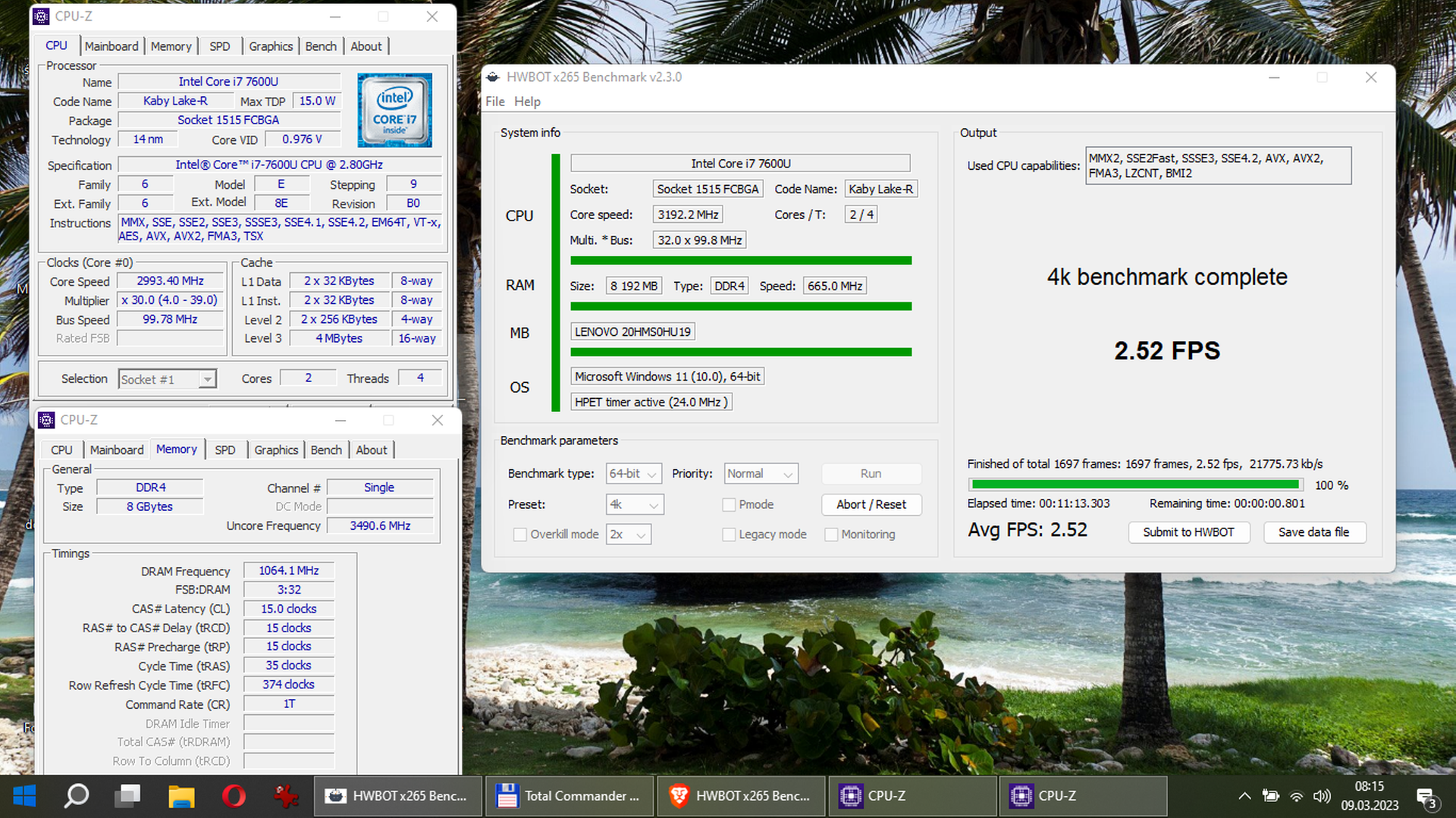Open About tab in top CPU-Z
This screenshot has width=1456, height=818.
(366, 46)
